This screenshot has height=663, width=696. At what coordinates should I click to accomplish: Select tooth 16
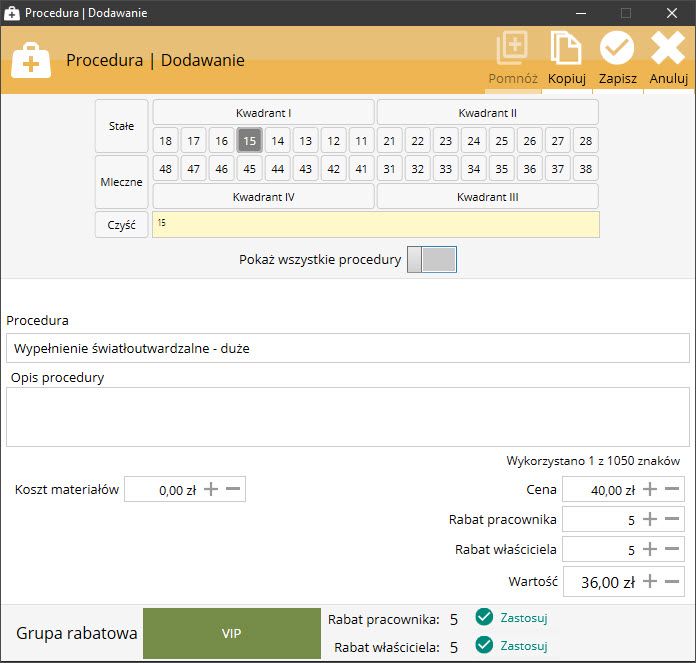(221, 141)
